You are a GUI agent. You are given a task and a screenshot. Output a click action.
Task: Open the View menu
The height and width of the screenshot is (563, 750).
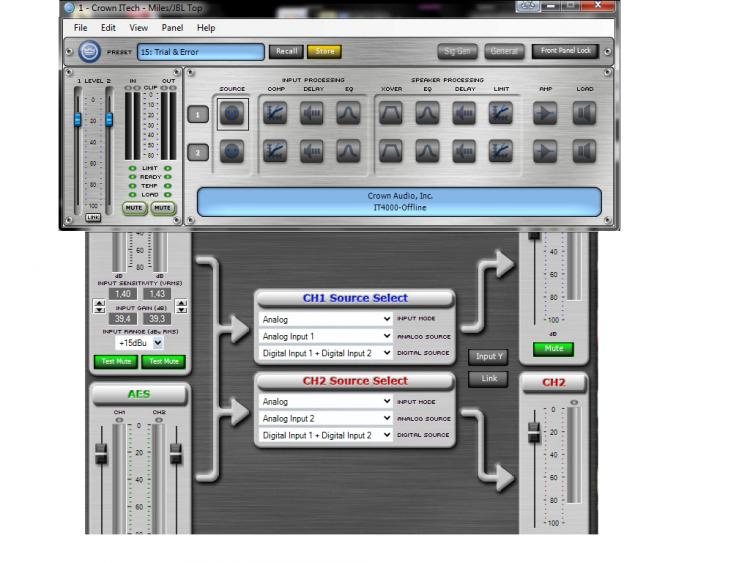click(x=139, y=28)
